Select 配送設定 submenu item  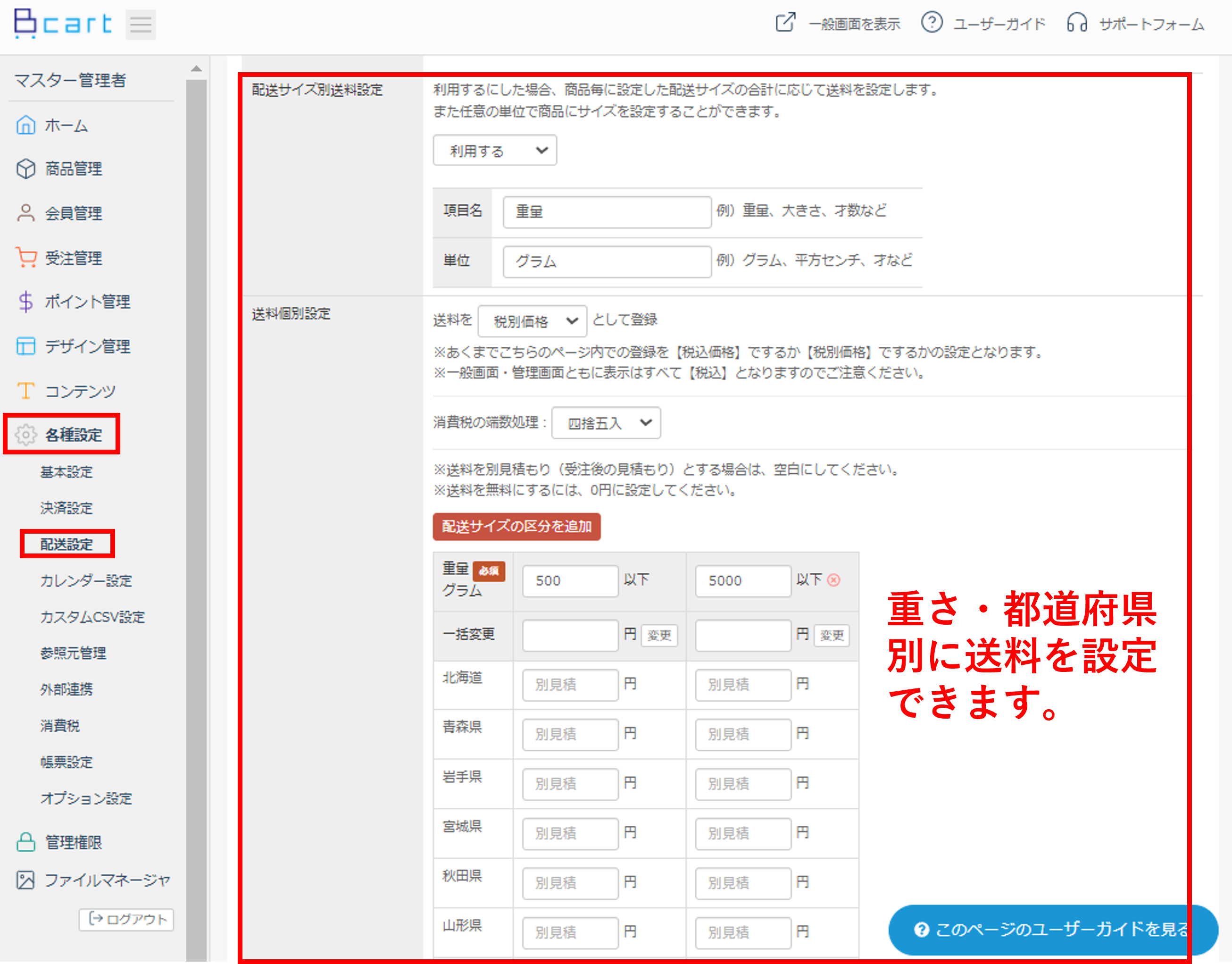pos(66,544)
